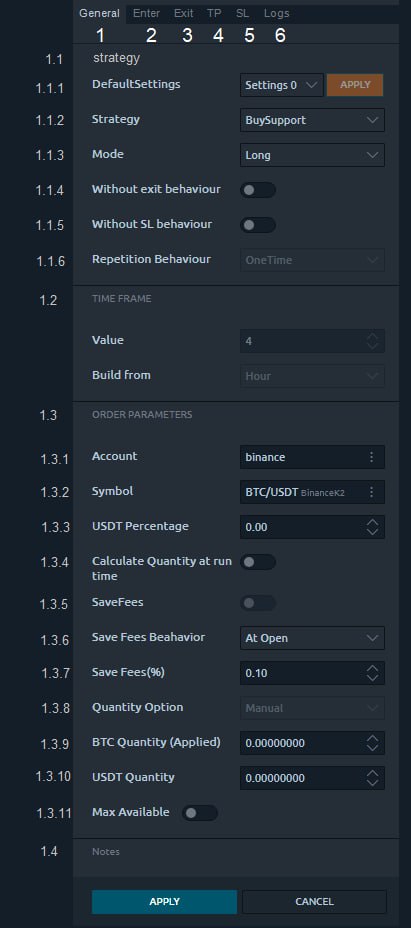411x928 pixels.
Task: Open the Symbol field three-dot menu
Action: (371, 492)
